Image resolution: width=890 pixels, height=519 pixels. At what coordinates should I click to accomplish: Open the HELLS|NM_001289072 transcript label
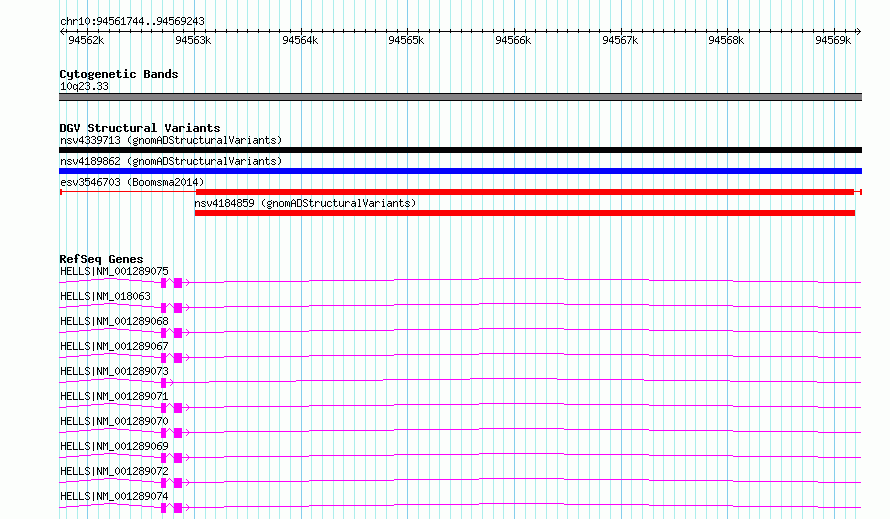point(114,471)
